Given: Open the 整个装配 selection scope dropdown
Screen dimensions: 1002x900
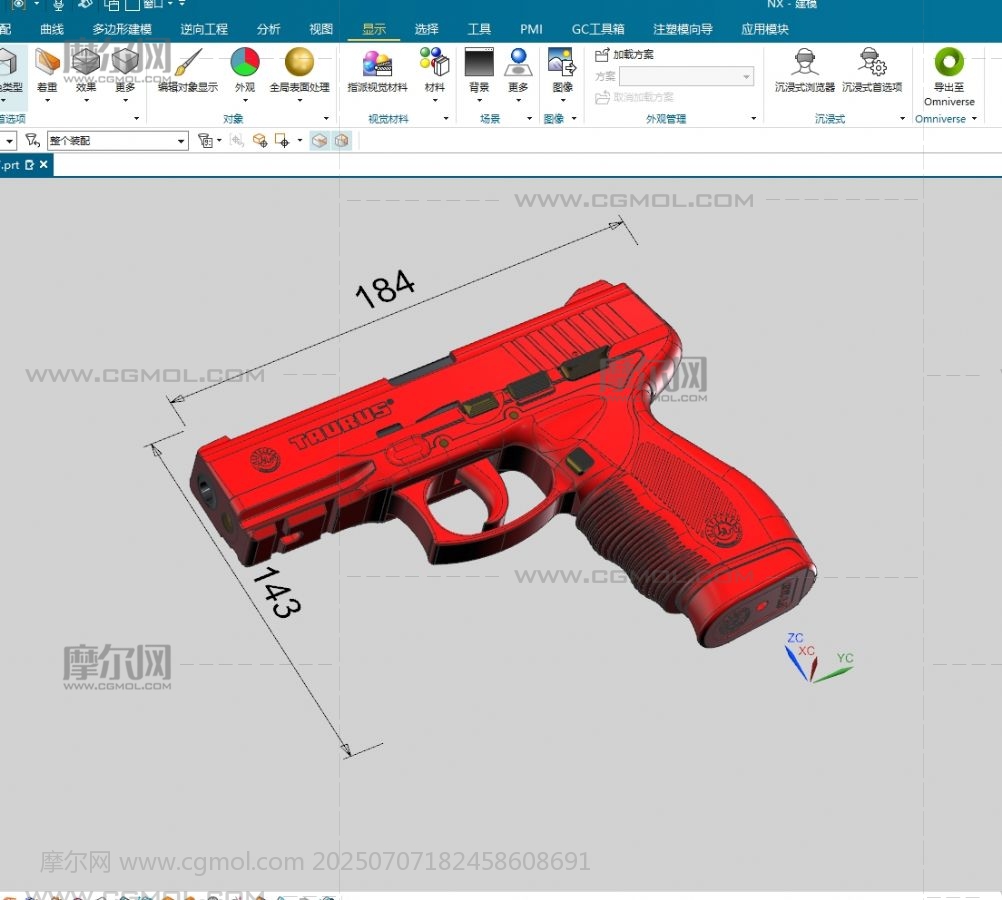Looking at the screenshot, I should pyautogui.click(x=118, y=141).
